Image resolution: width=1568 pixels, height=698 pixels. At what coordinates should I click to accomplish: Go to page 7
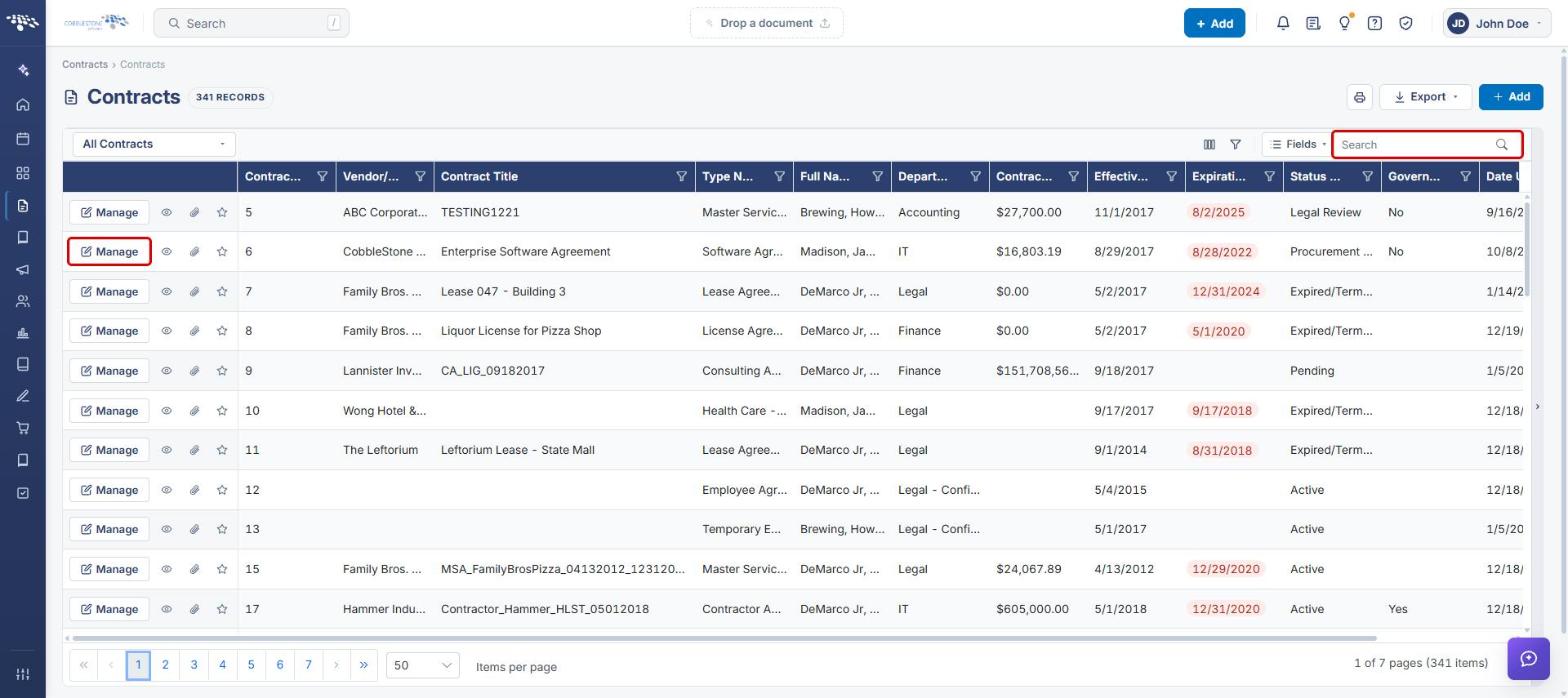coord(308,665)
